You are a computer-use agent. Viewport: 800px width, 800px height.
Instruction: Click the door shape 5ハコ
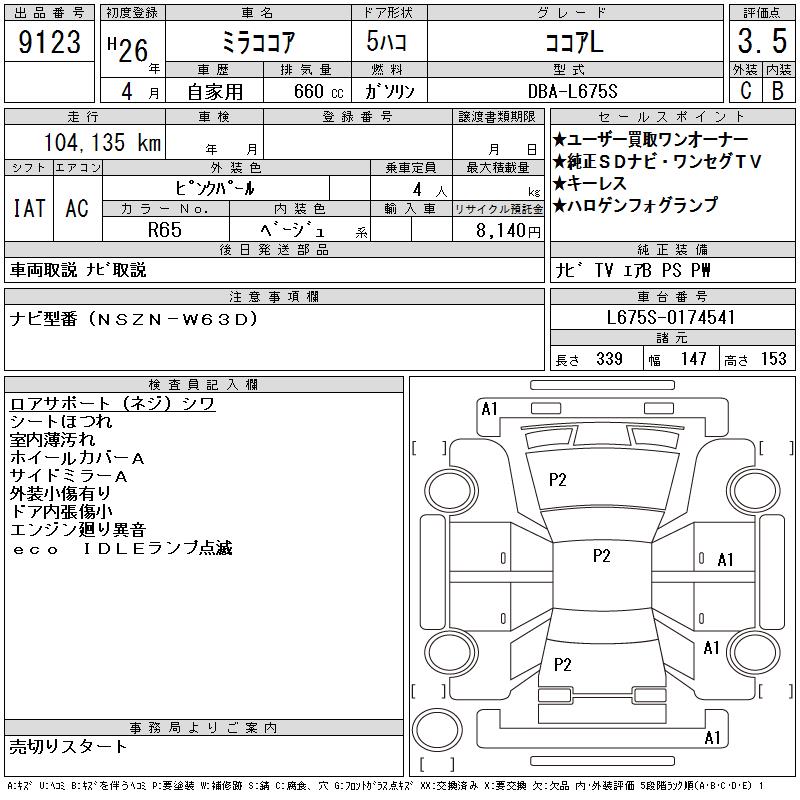(387, 41)
